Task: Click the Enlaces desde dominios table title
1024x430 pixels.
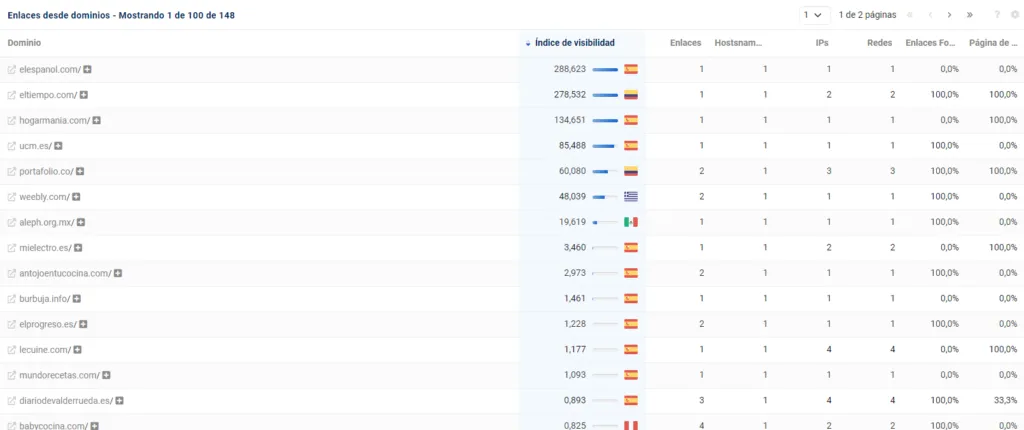Action: [121, 16]
